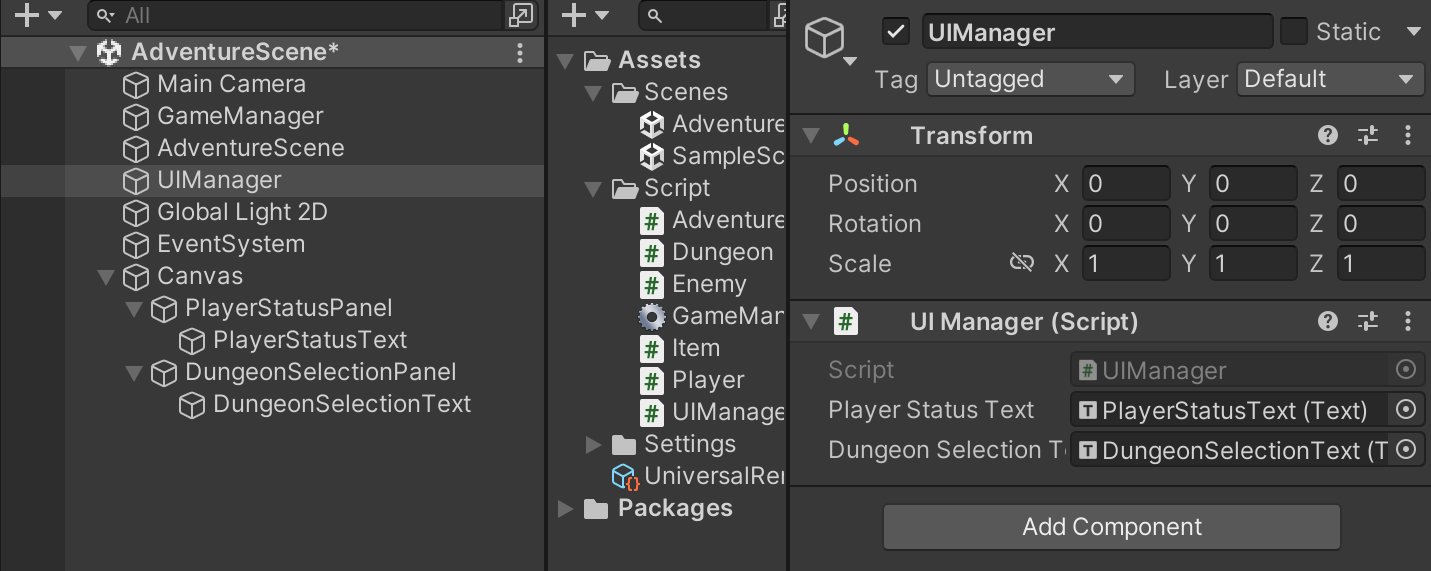Viewport: 1431px width, 571px height.
Task: Select the Canvas object text
Action: (x=200, y=276)
